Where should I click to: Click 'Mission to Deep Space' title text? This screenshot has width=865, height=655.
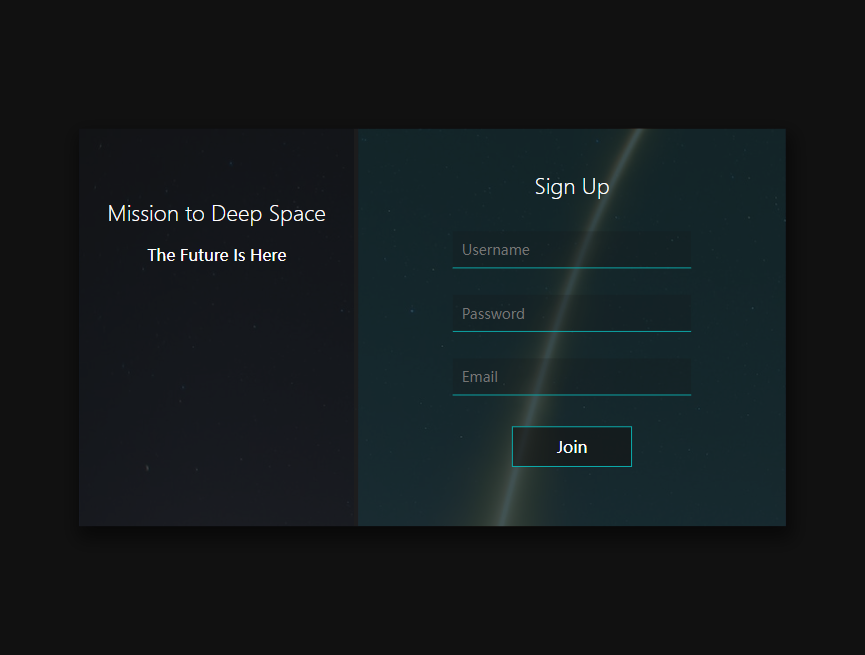(217, 214)
